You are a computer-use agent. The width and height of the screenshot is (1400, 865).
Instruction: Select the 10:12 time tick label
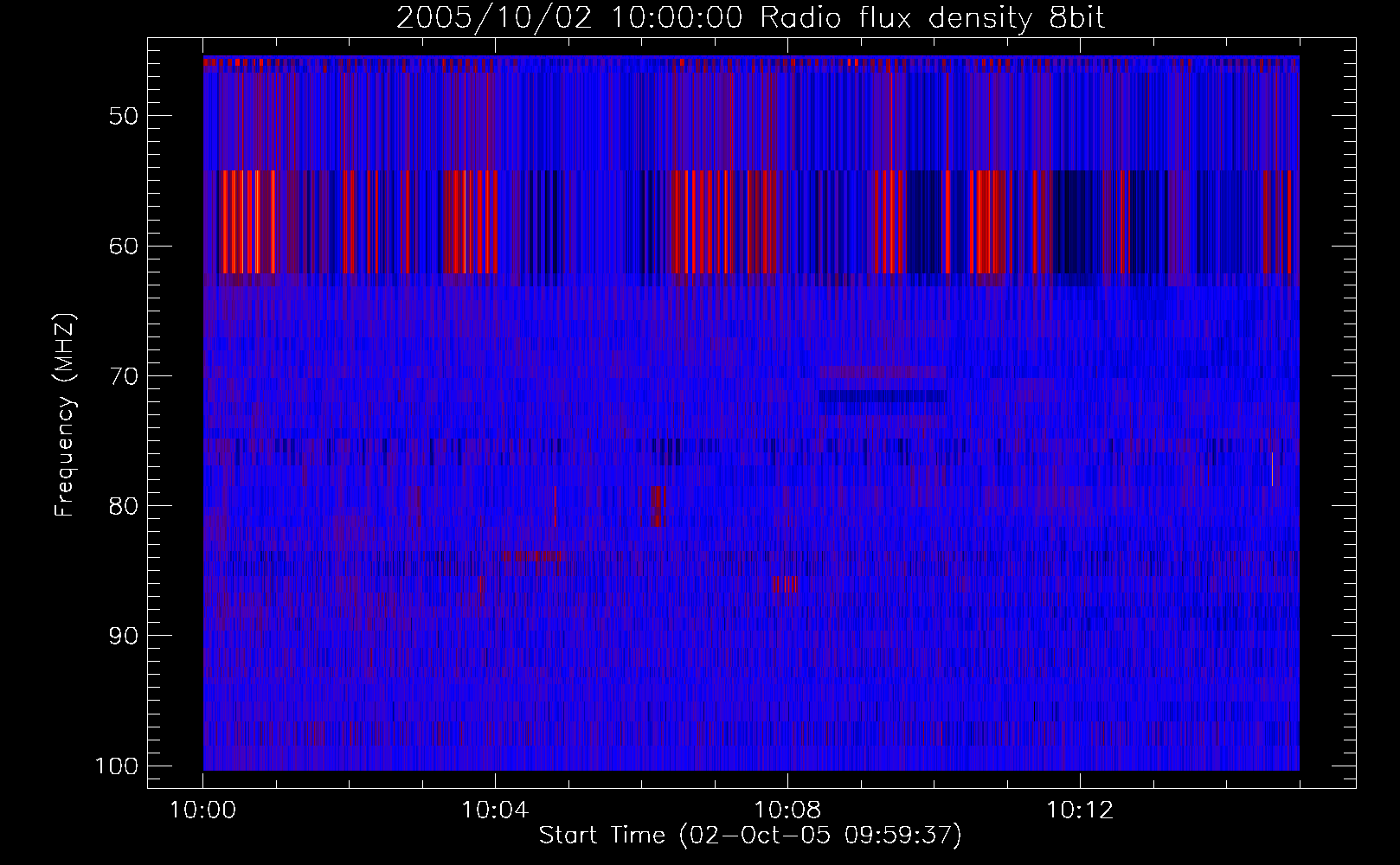pyautogui.click(x=1079, y=811)
